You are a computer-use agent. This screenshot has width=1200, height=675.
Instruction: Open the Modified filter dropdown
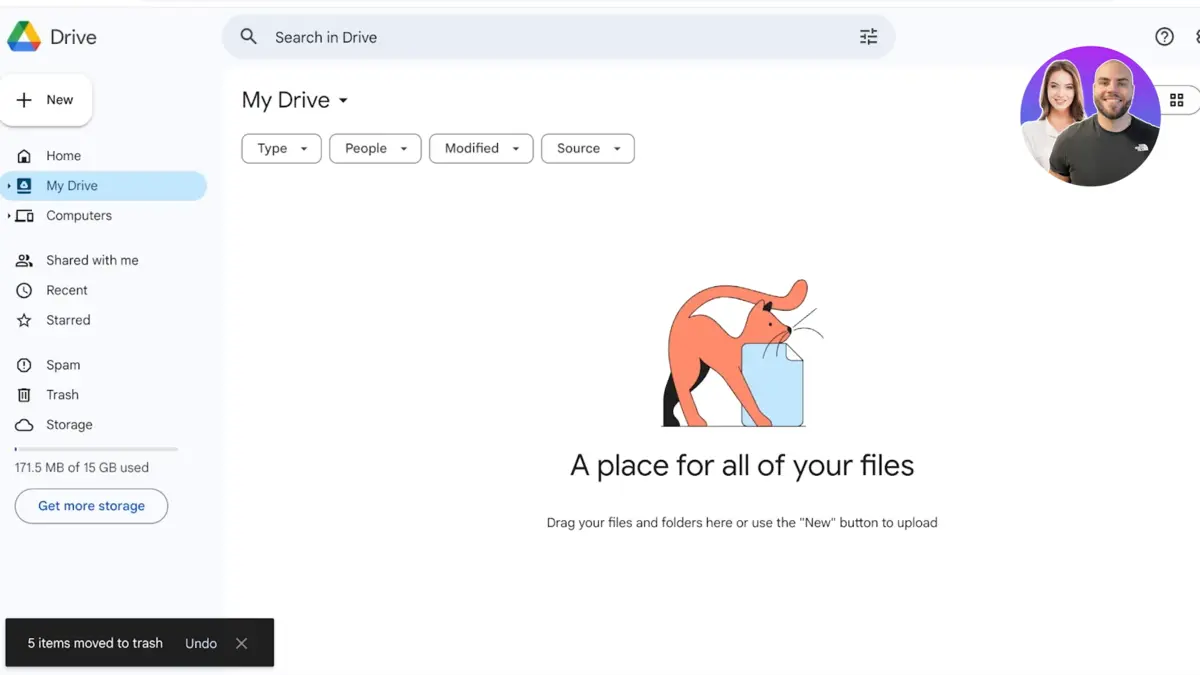481,148
